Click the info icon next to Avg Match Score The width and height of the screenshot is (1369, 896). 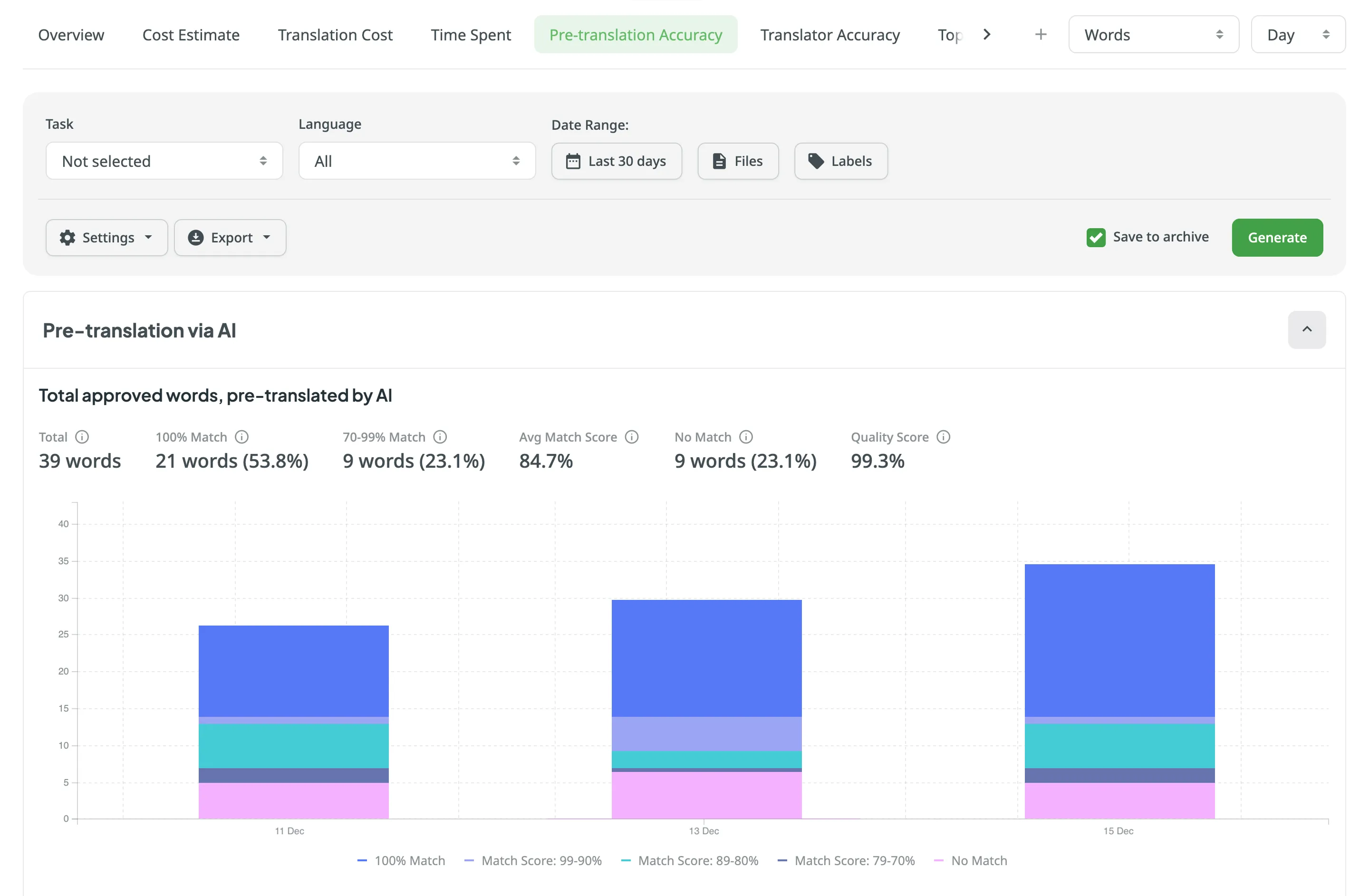point(632,437)
